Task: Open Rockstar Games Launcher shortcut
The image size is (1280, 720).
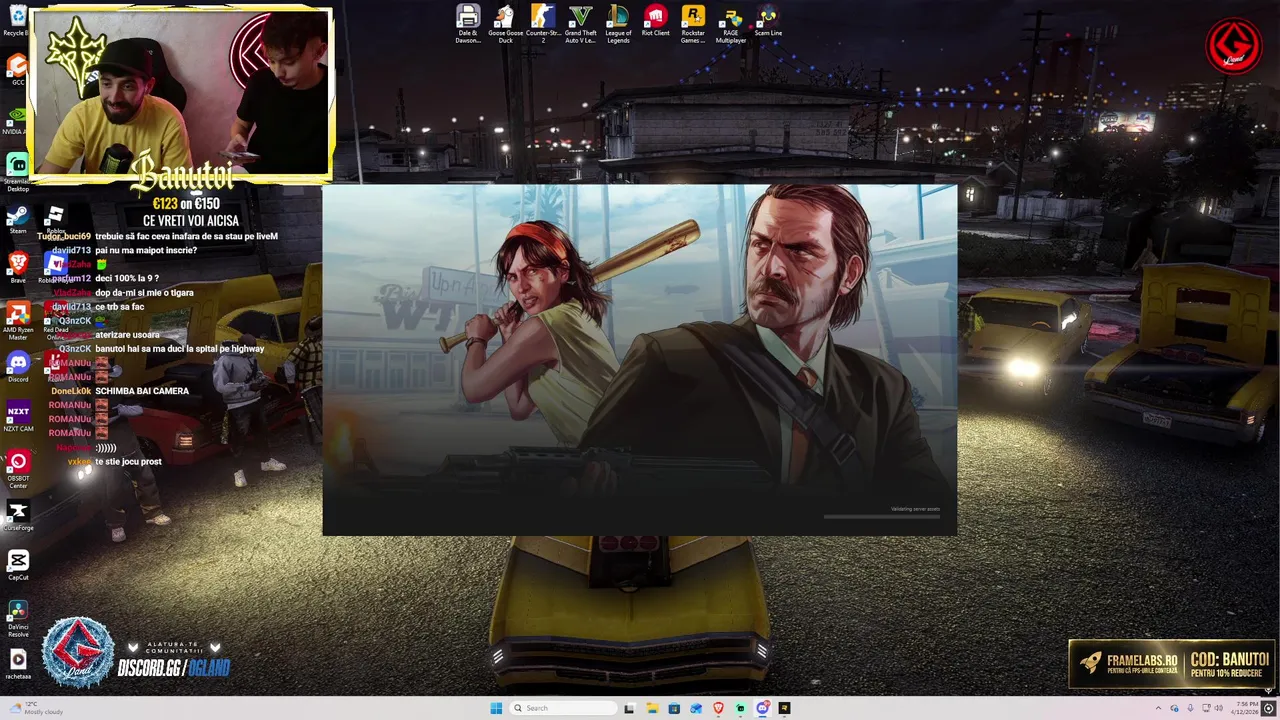Action: (693, 24)
